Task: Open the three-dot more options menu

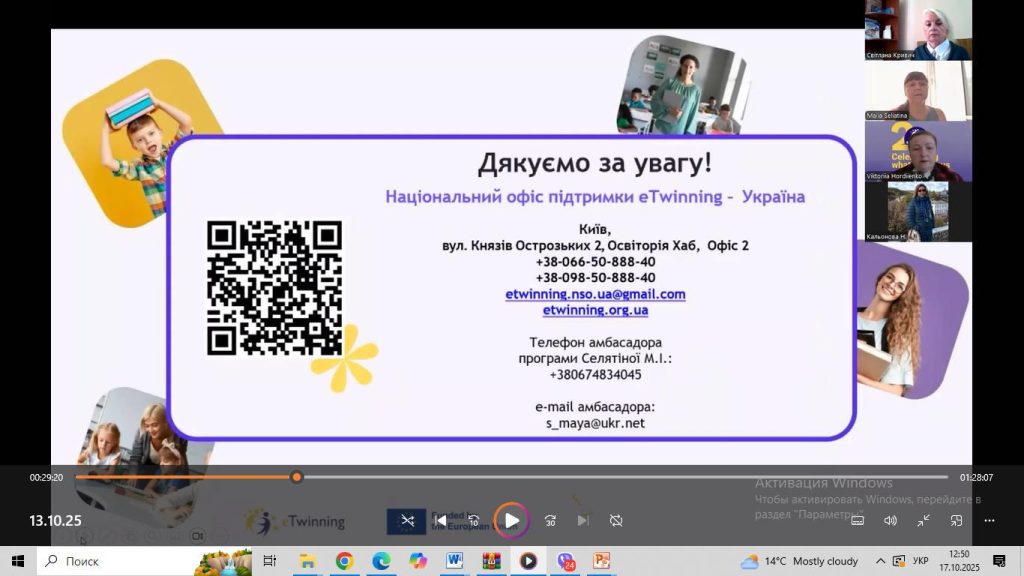Action: (989, 520)
